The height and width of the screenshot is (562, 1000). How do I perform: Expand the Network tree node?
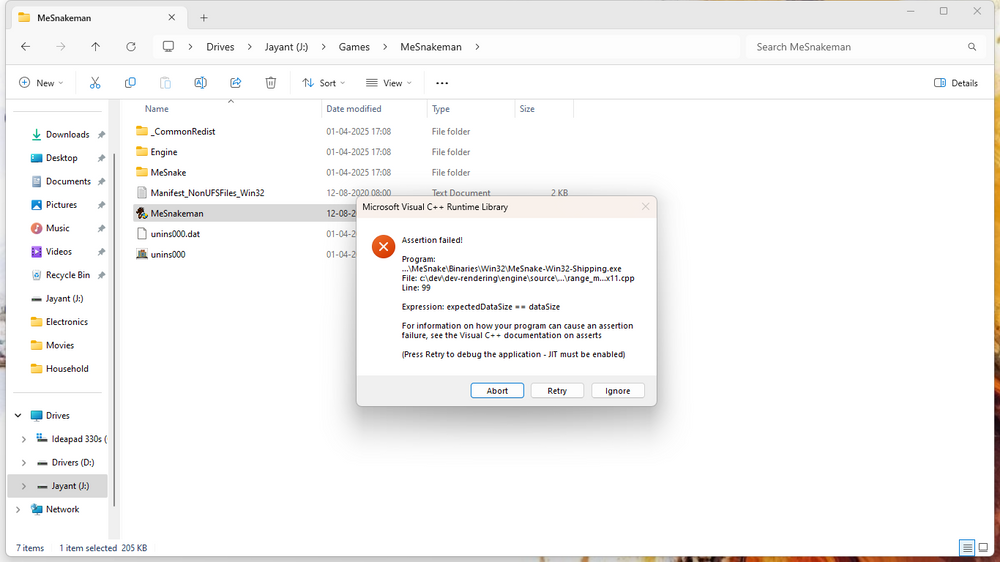pos(18,510)
